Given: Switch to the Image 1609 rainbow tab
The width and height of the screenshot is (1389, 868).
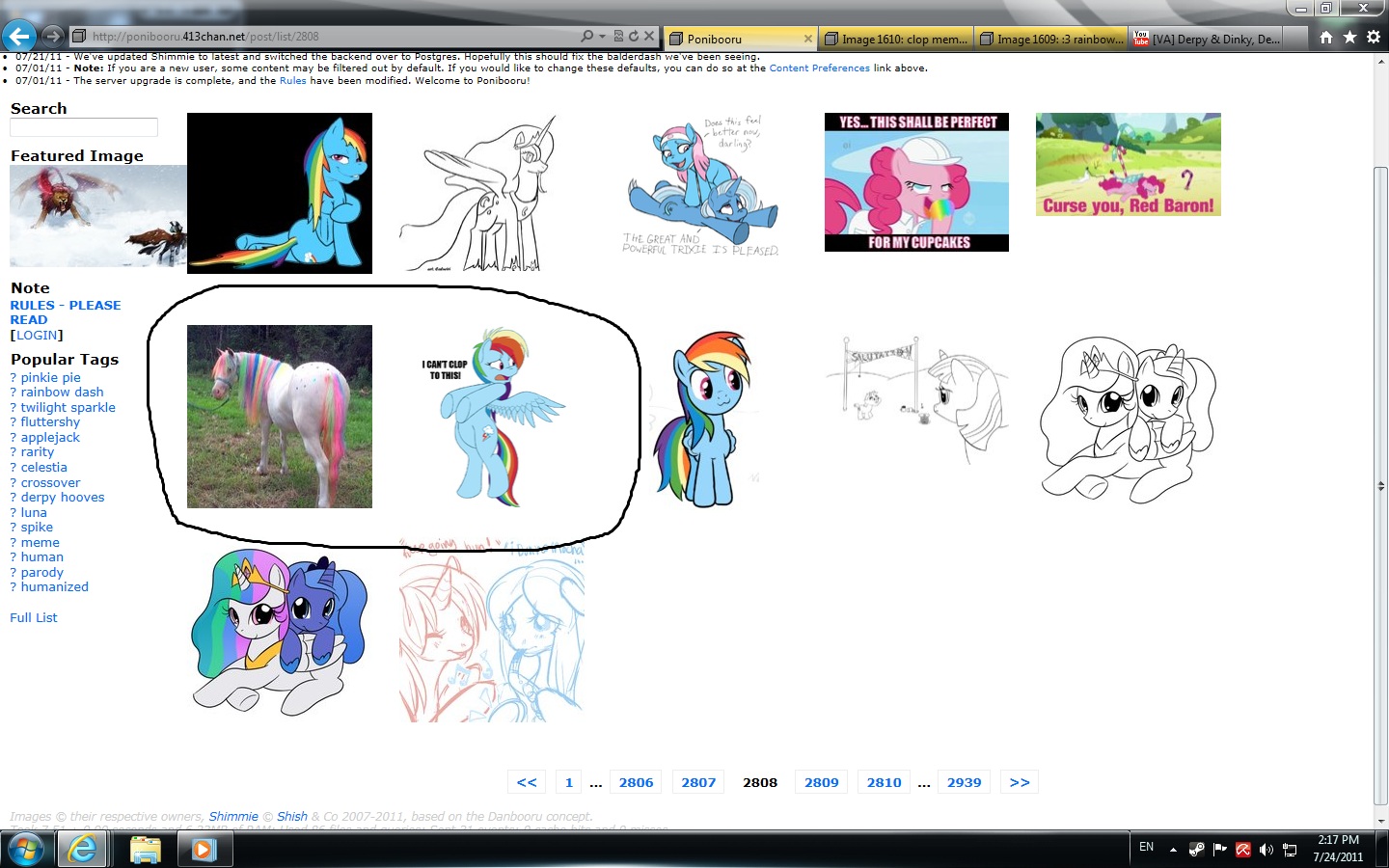Looking at the screenshot, I should point(1050,39).
